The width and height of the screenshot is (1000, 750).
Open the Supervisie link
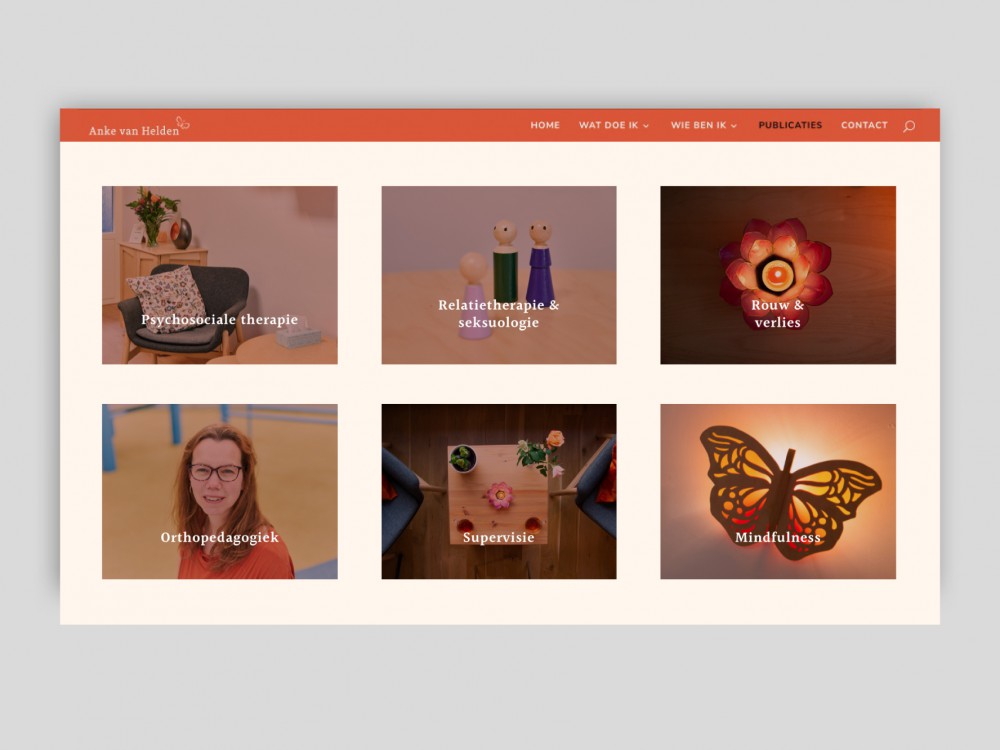pos(499,537)
